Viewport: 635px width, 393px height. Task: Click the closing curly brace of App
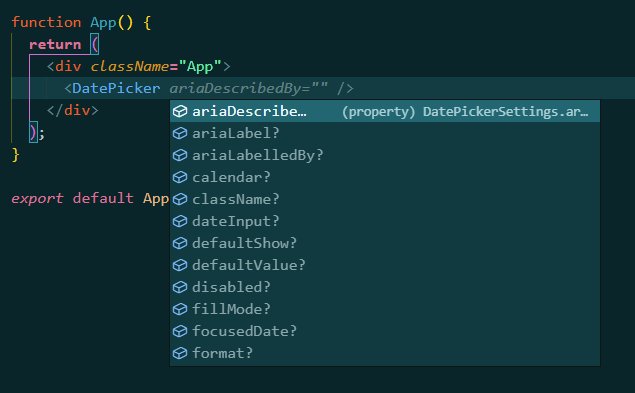pos(16,154)
